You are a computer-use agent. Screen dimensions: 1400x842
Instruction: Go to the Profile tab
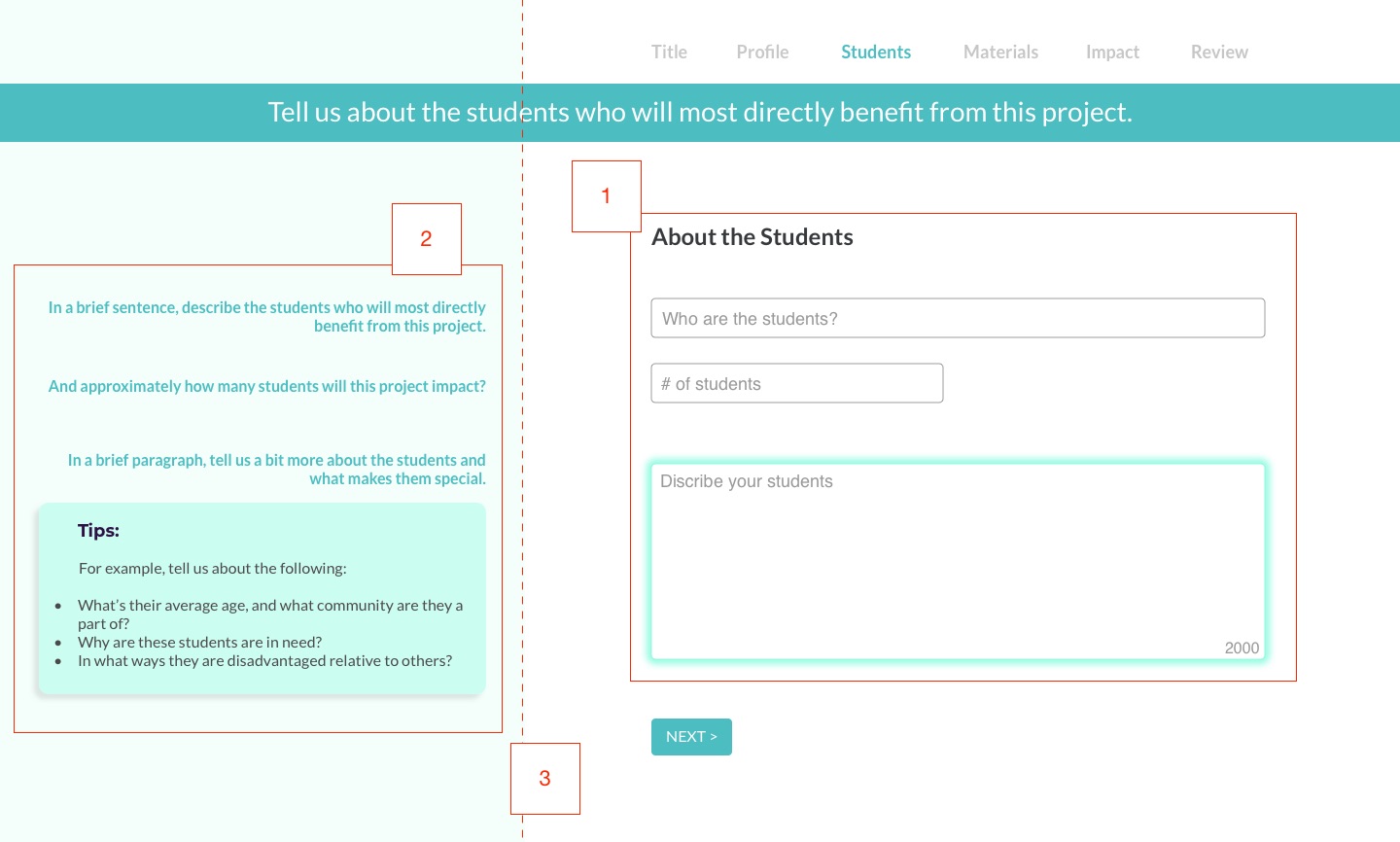point(762,53)
